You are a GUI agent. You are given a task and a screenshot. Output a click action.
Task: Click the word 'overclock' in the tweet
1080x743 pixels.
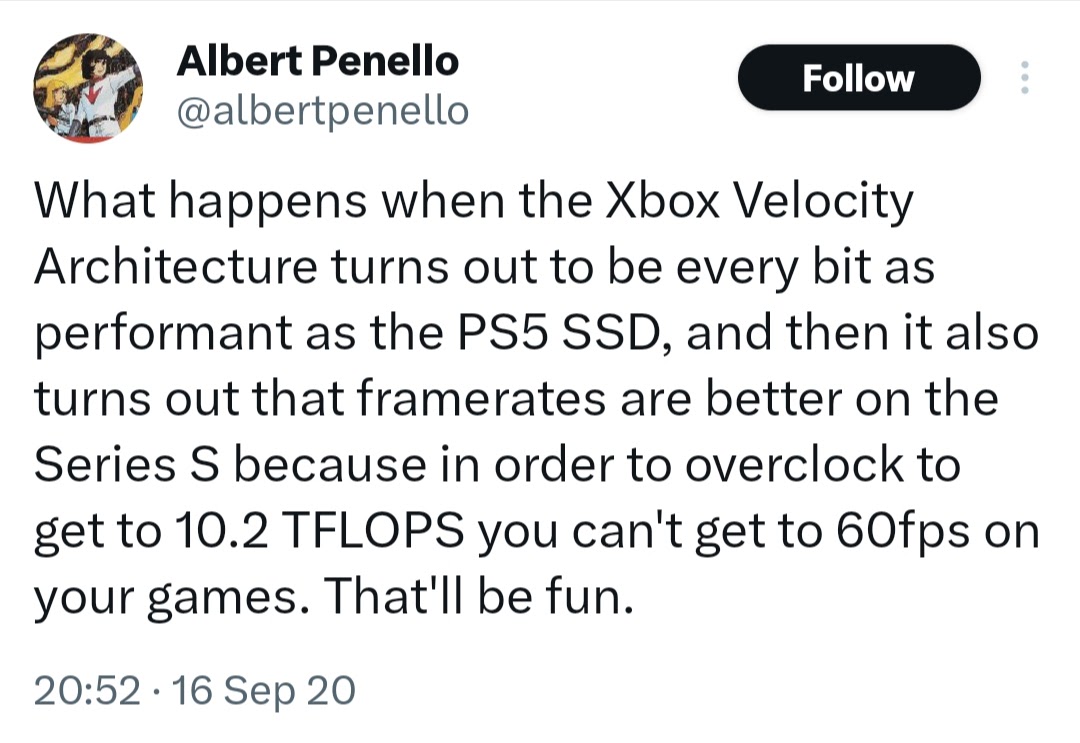[x=794, y=464]
